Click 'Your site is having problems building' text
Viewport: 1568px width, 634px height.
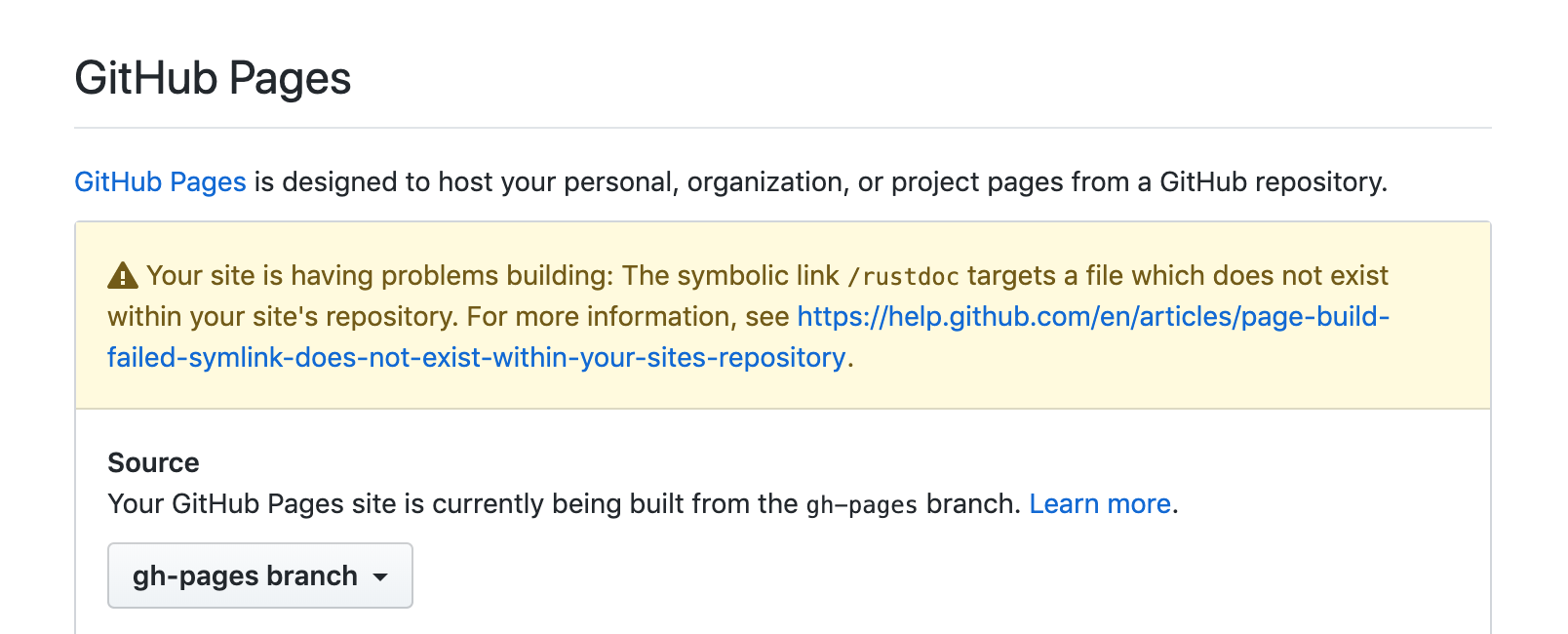(x=379, y=276)
